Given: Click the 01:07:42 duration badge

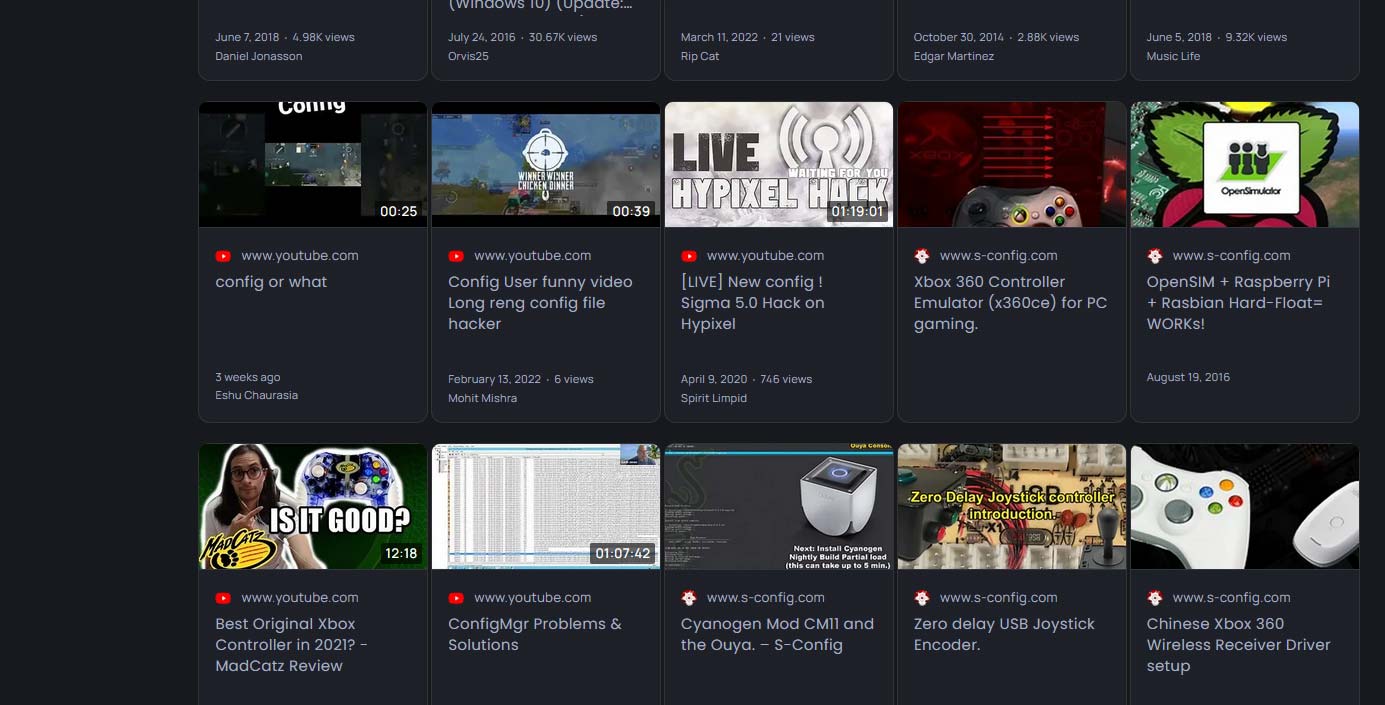Looking at the screenshot, I should pyautogui.click(x=622, y=553).
